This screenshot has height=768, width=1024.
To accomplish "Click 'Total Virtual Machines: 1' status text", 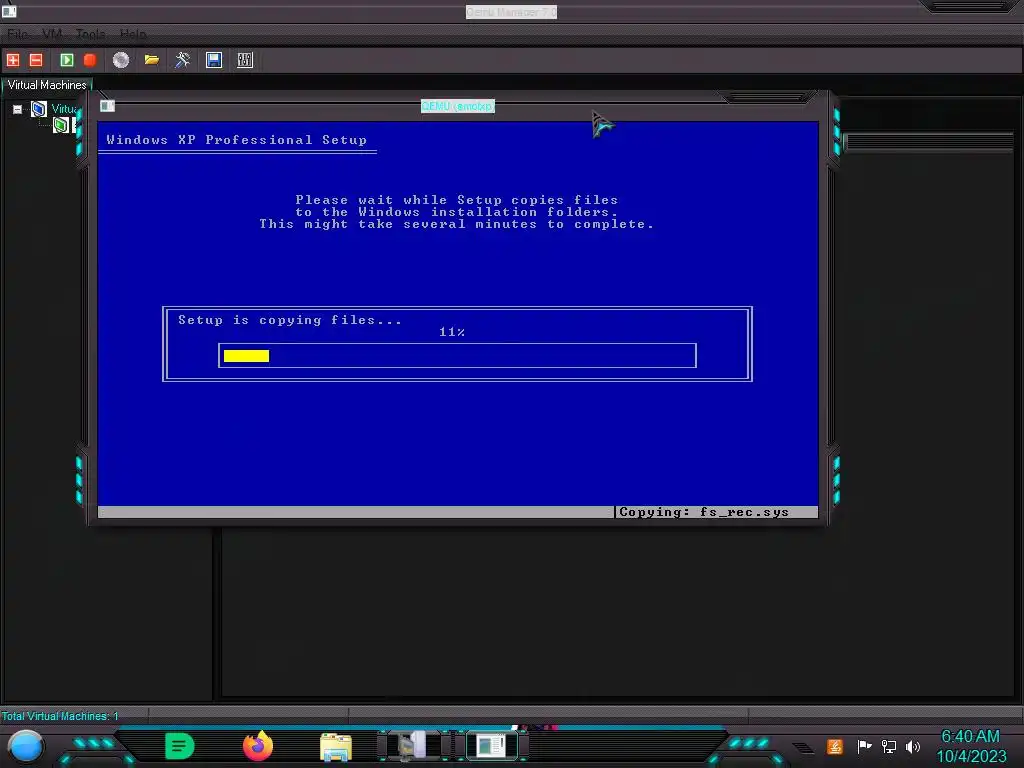I will 59,716.
